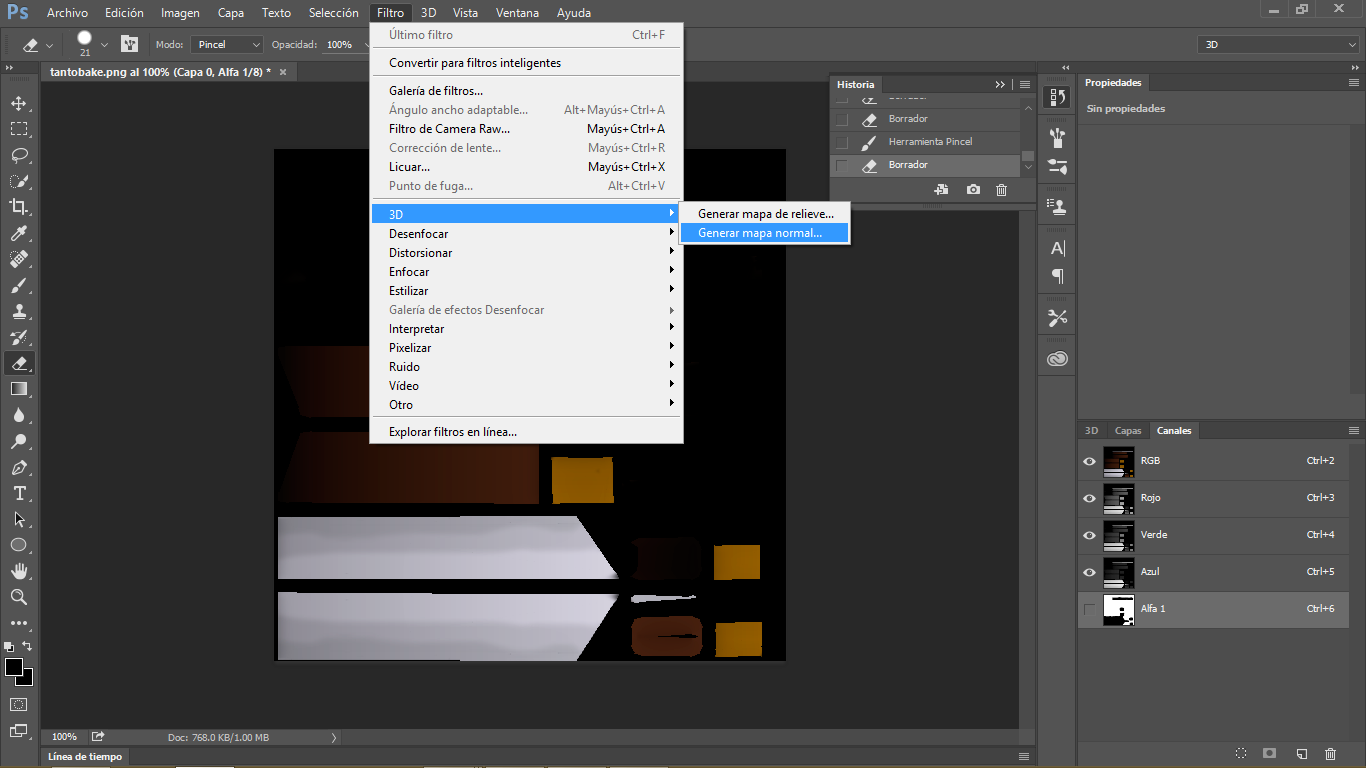This screenshot has height=768, width=1366.
Task: Expand the 3D workspace dropdown
Action: pyautogui.click(x=1278, y=45)
